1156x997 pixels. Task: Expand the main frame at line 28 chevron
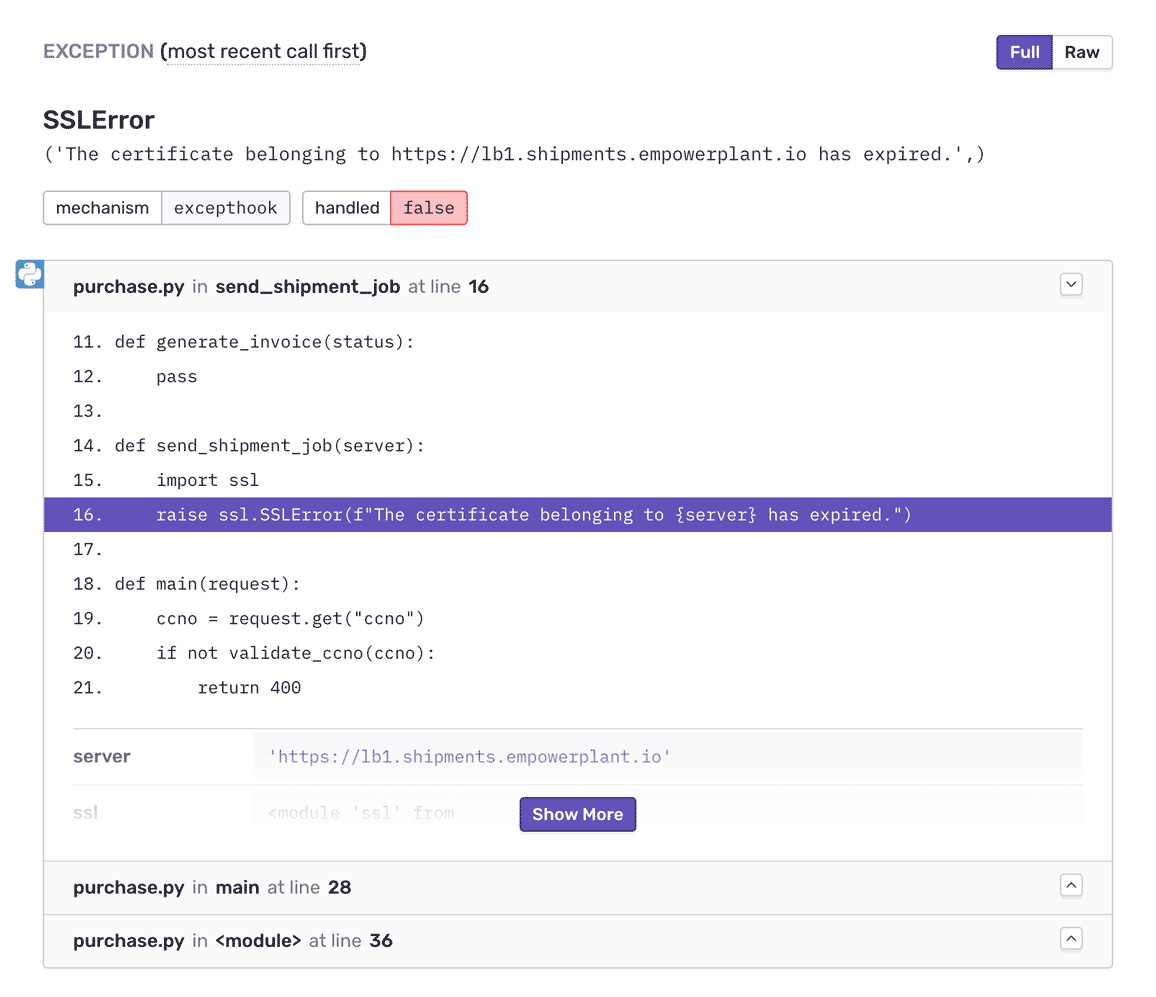tap(1071, 885)
